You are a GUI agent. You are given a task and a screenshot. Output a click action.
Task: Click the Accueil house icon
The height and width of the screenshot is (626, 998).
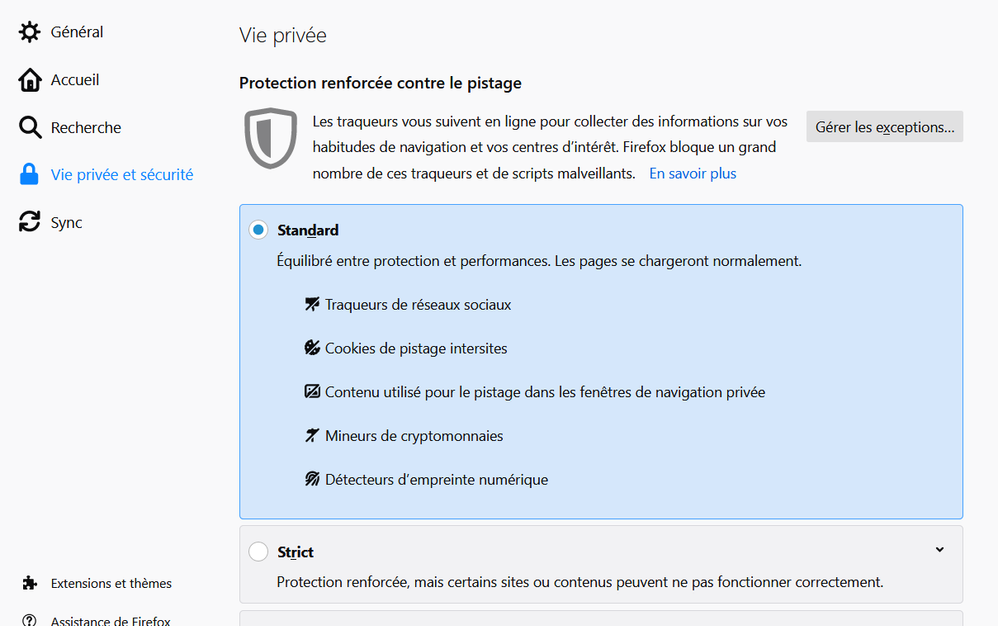tap(29, 80)
